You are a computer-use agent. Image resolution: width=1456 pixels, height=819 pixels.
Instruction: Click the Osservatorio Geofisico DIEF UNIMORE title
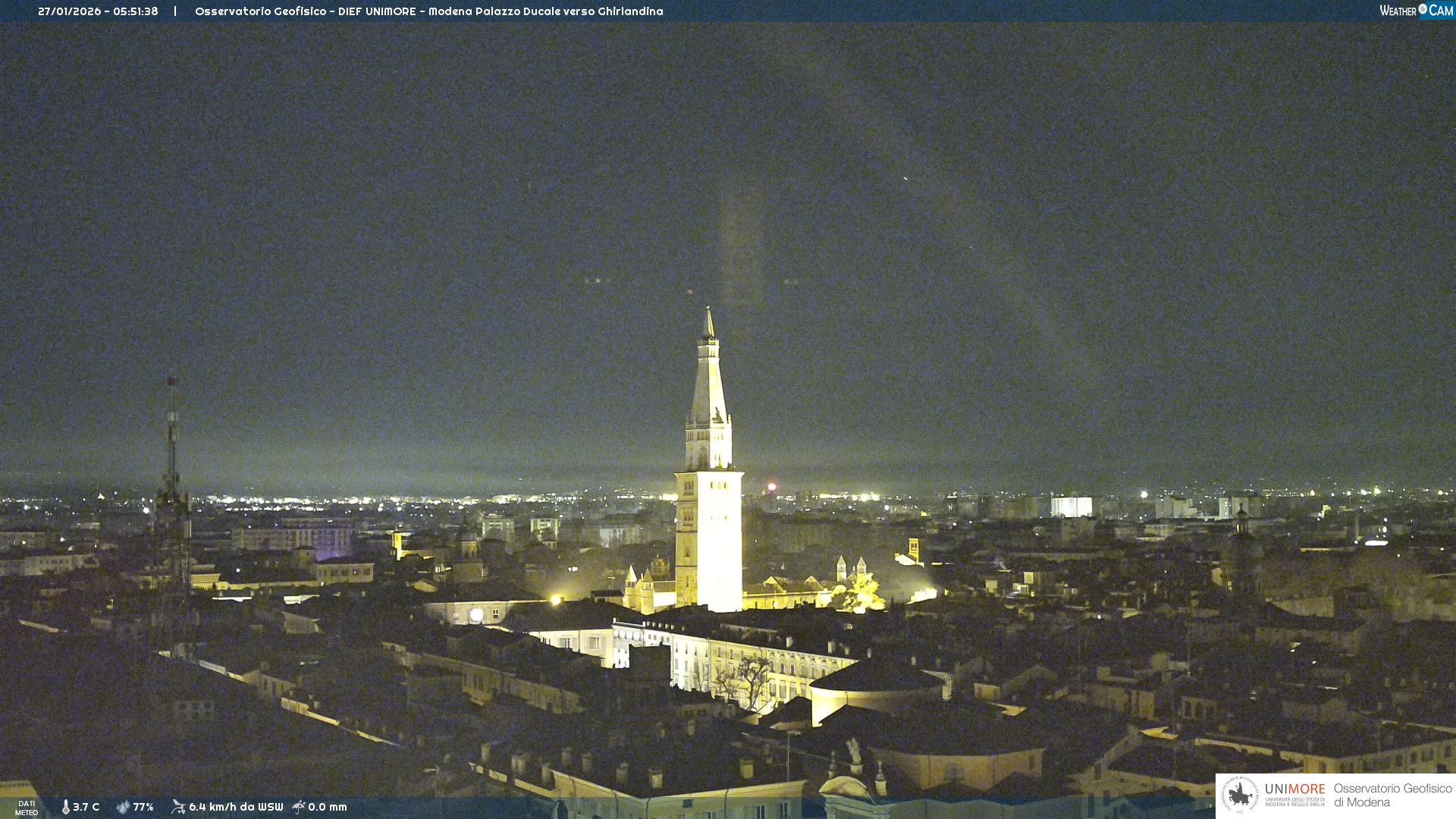428,11
